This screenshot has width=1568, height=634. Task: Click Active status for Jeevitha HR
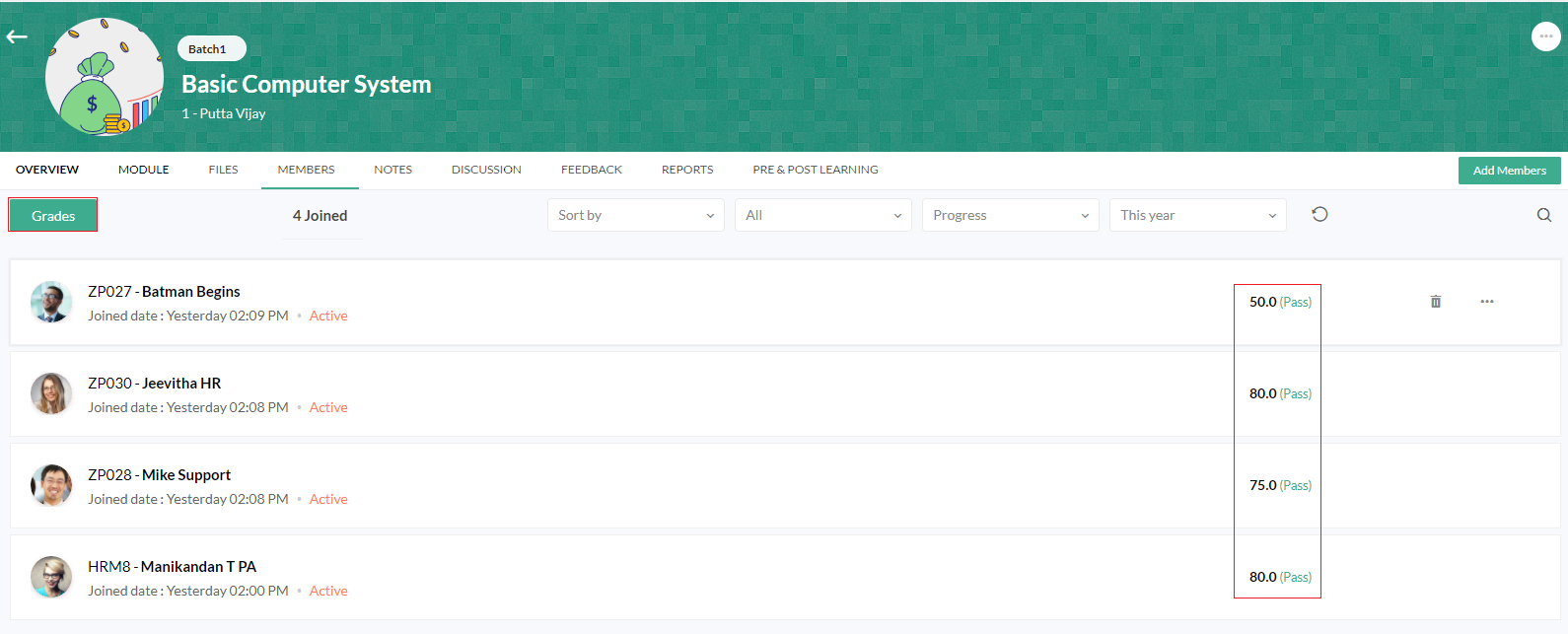pyautogui.click(x=328, y=407)
